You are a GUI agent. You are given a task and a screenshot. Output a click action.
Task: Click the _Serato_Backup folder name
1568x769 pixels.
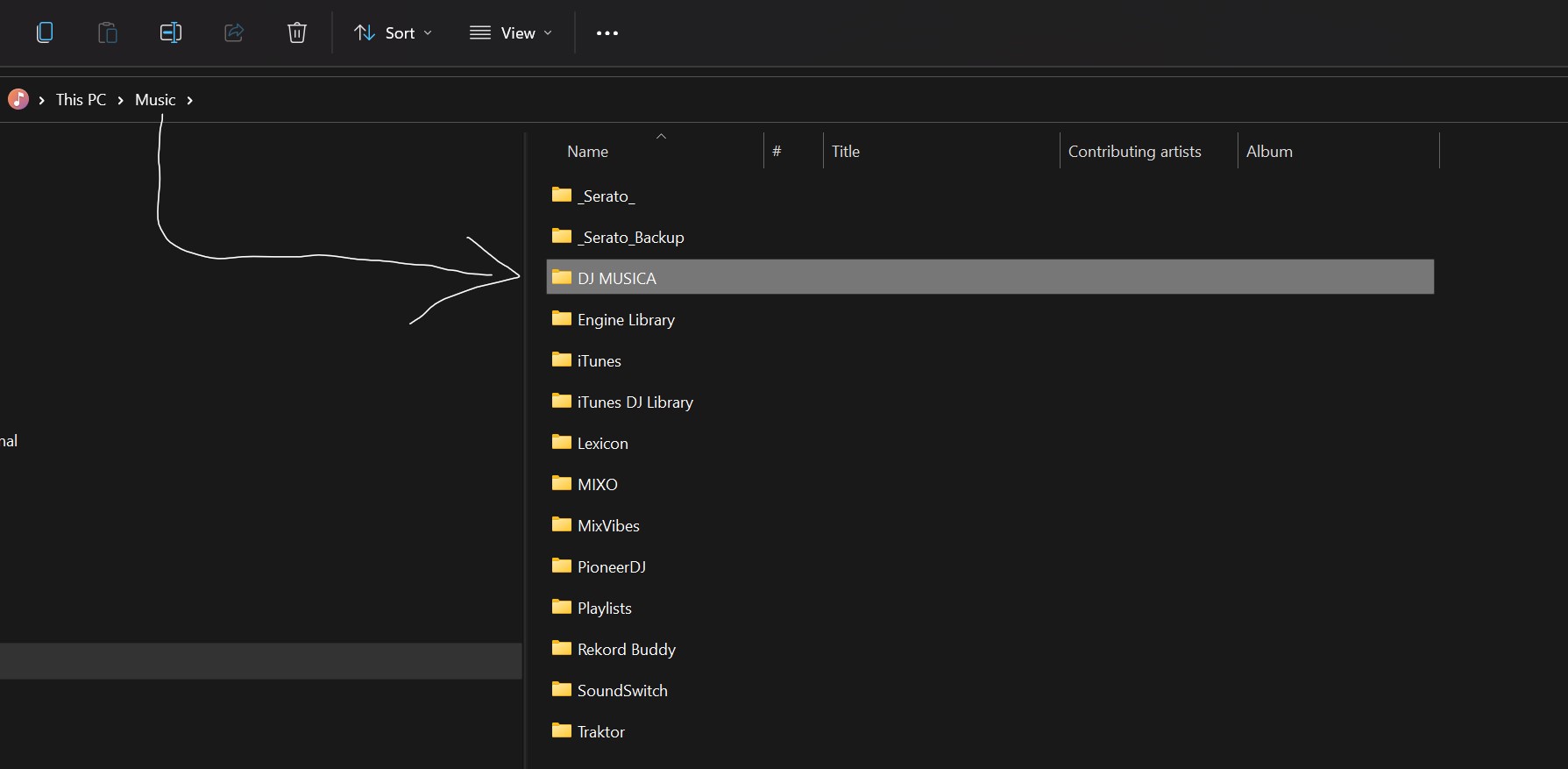(630, 238)
